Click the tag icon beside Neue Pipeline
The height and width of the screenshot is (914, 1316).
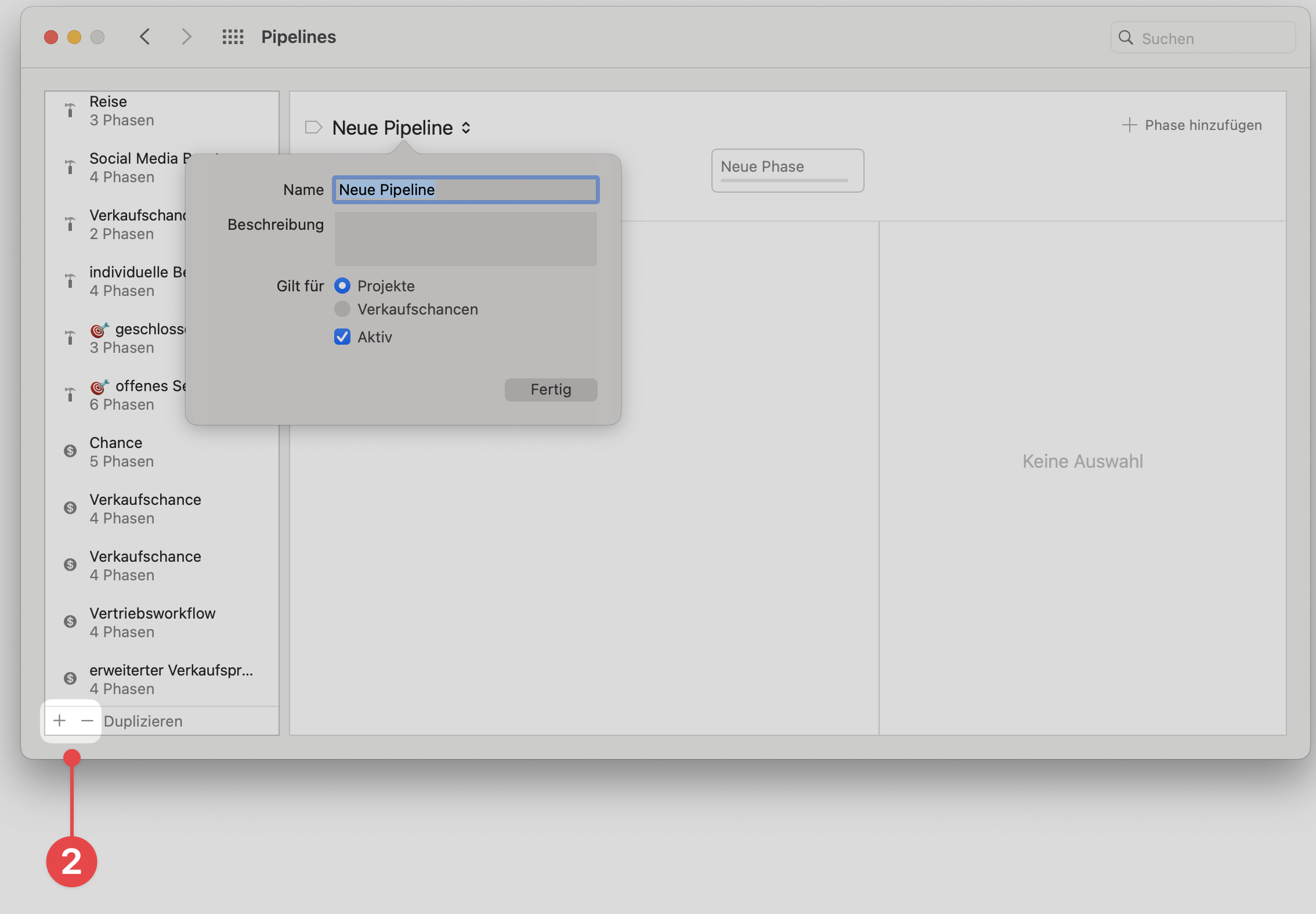(x=313, y=127)
